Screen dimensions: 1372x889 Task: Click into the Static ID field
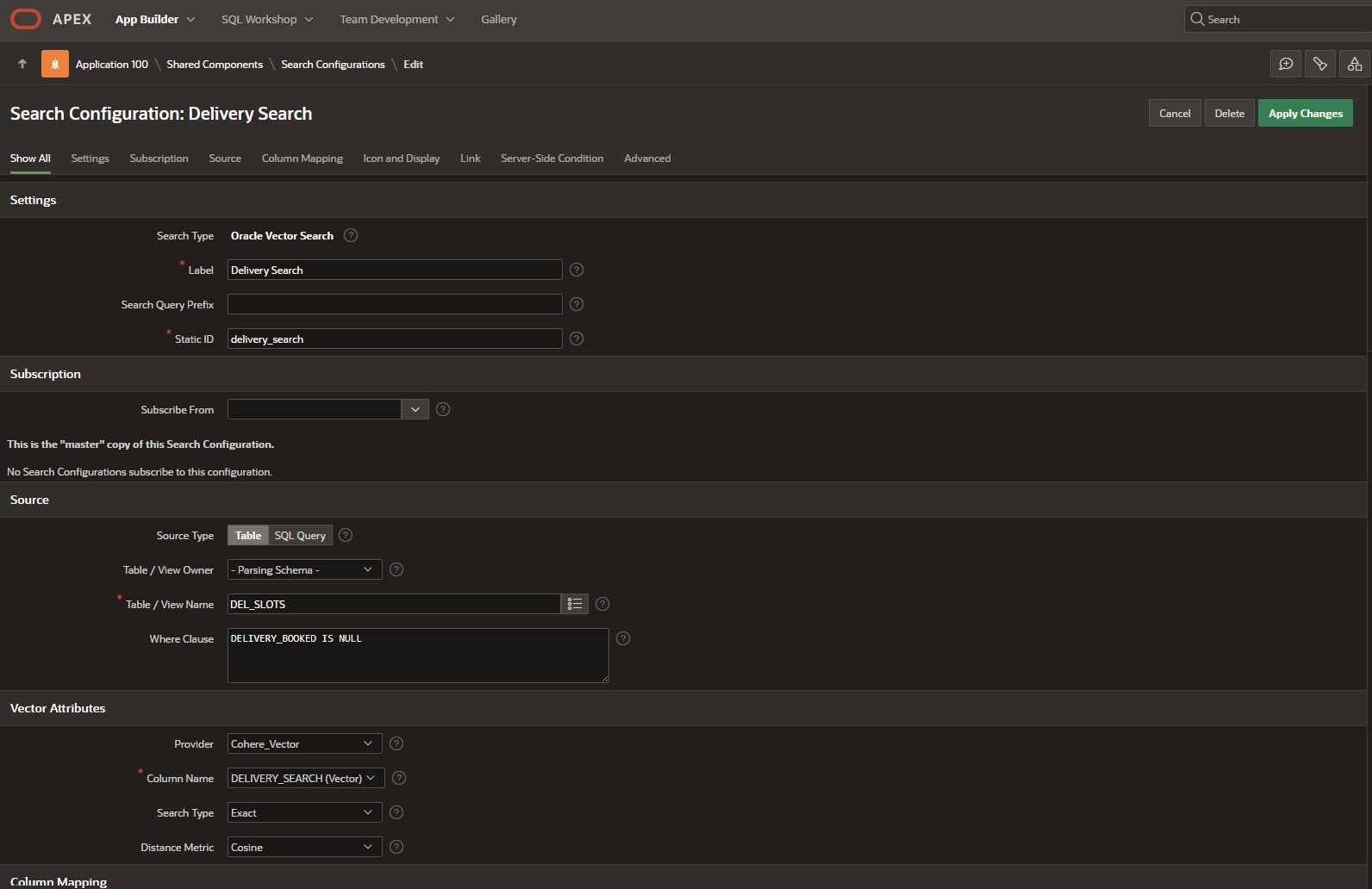(395, 339)
